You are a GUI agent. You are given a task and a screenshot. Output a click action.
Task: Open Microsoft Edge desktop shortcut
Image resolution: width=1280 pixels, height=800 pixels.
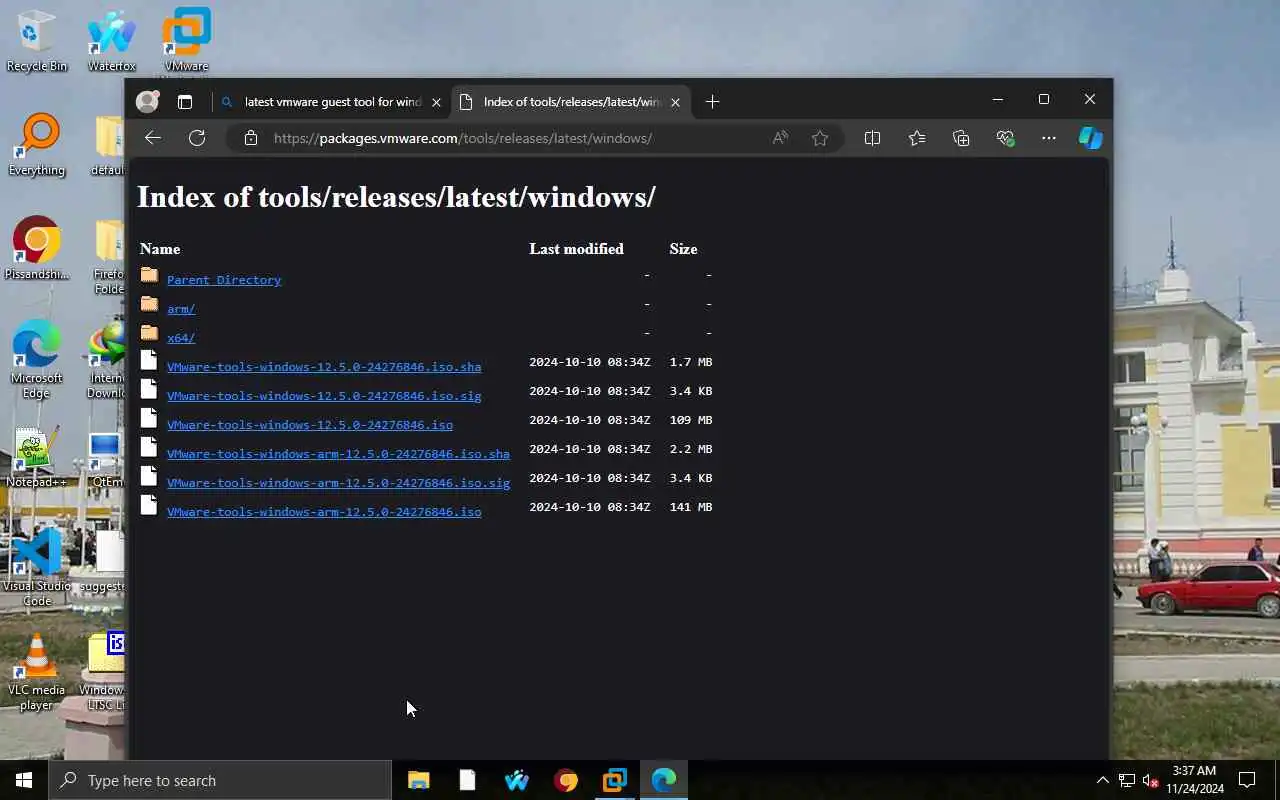37,359
